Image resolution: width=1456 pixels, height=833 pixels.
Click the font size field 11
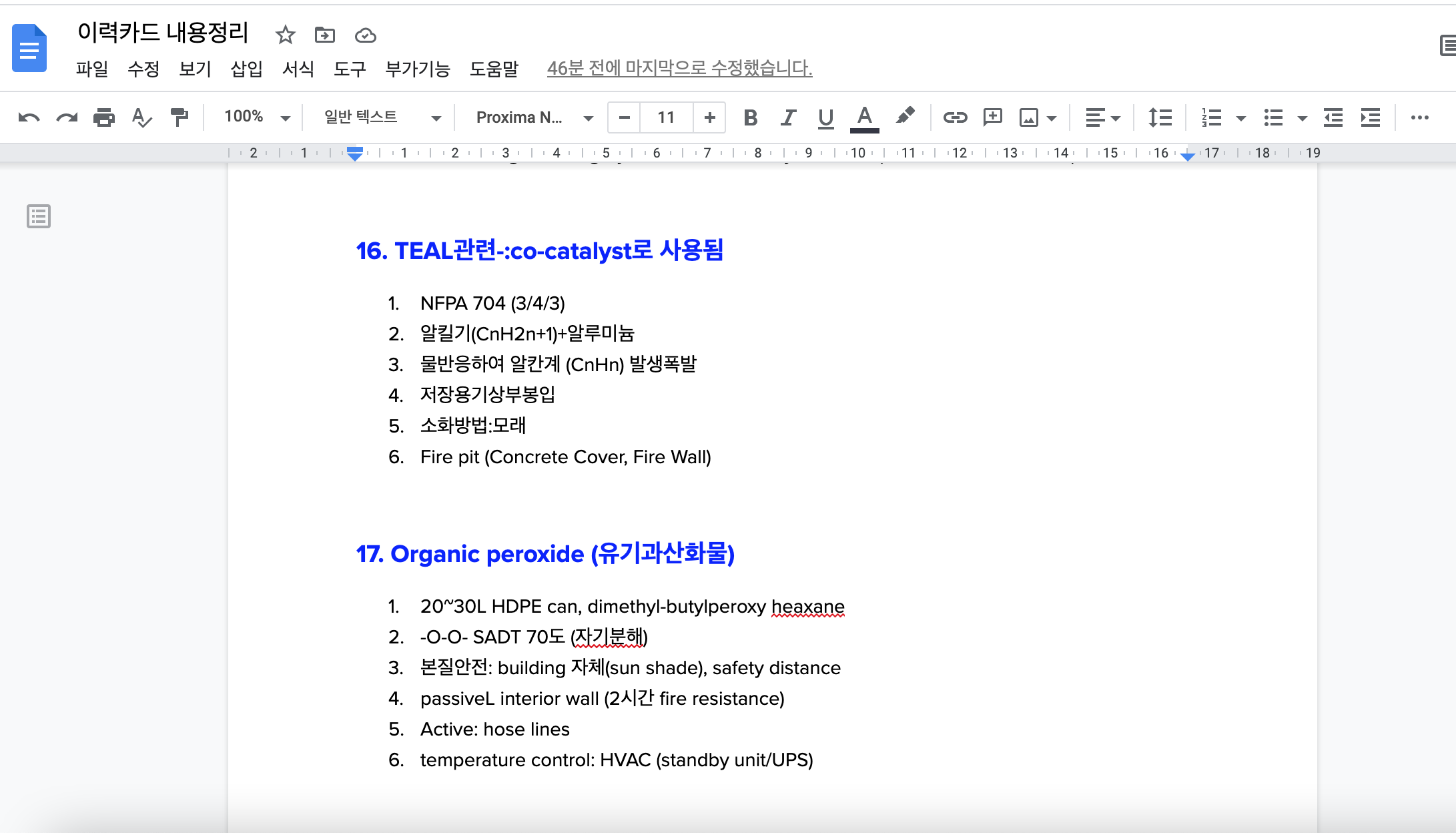666,117
